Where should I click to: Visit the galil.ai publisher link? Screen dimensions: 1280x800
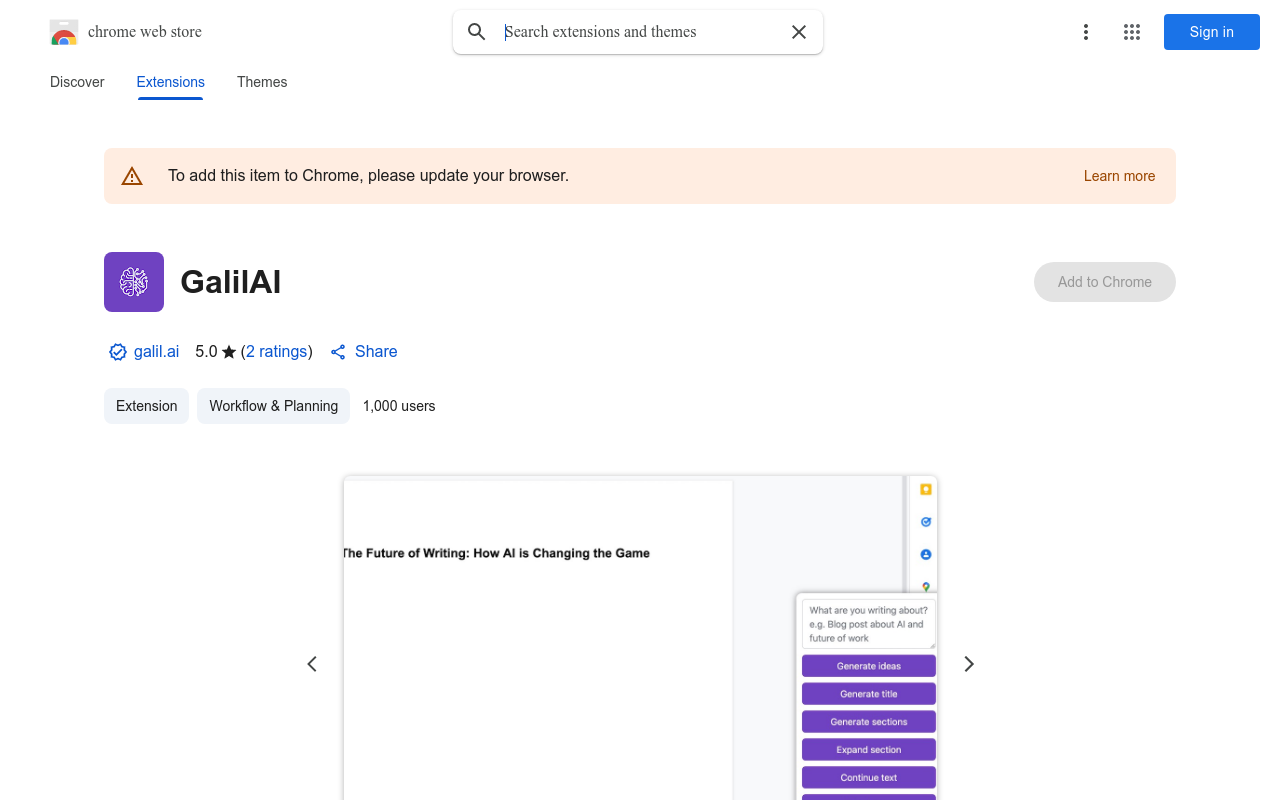click(x=157, y=352)
